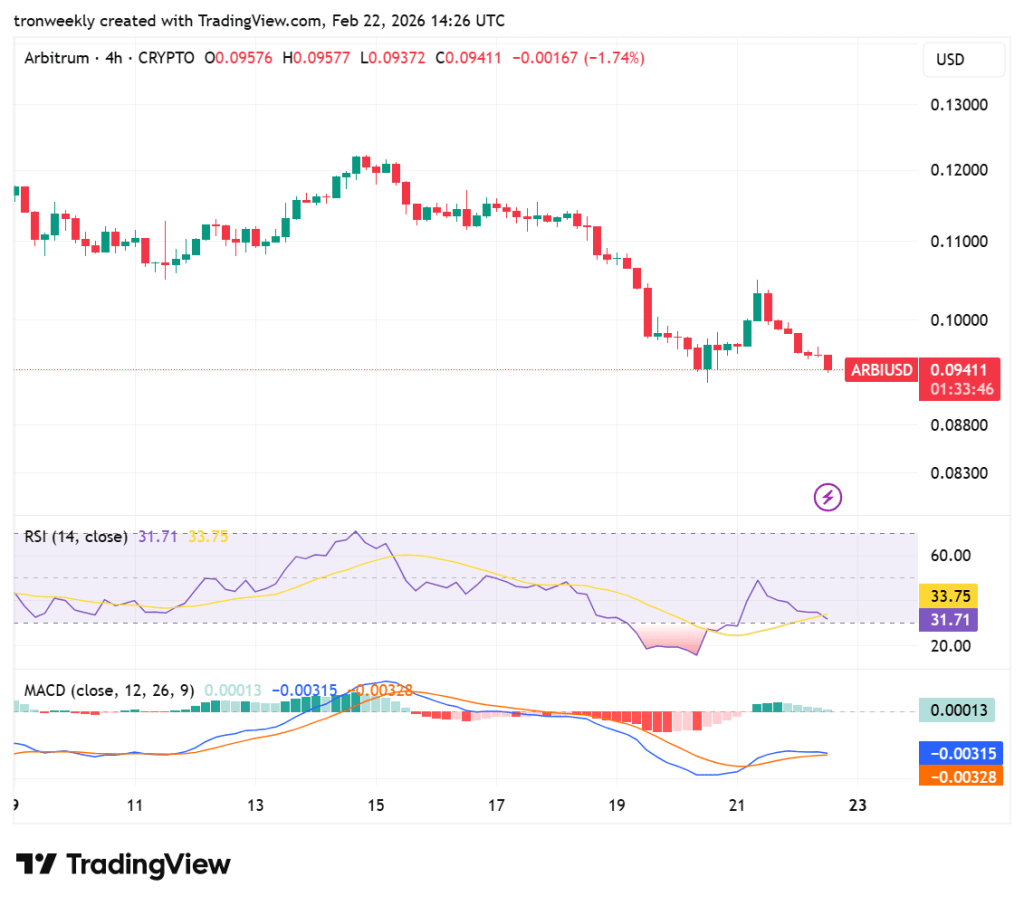1024x905 pixels.
Task: Click the 4h interval label
Action: click(114, 58)
